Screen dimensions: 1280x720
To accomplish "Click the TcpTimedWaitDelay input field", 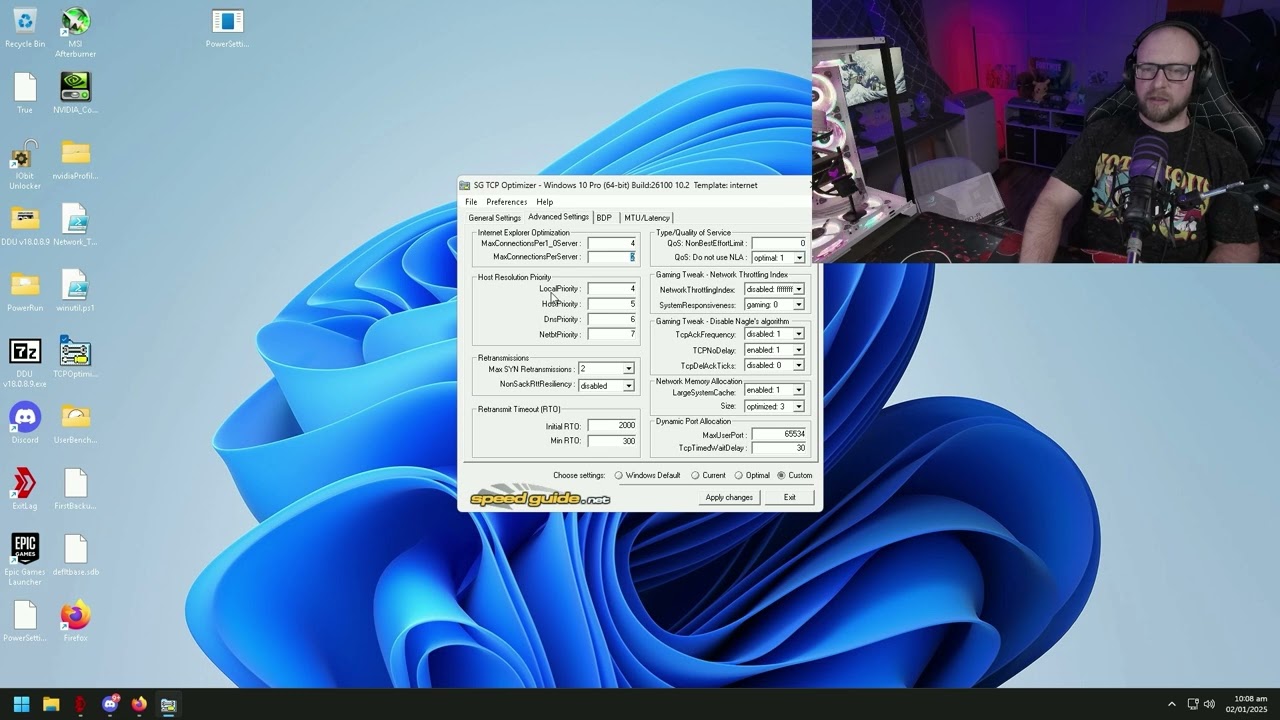I will (x=779, y=448).
